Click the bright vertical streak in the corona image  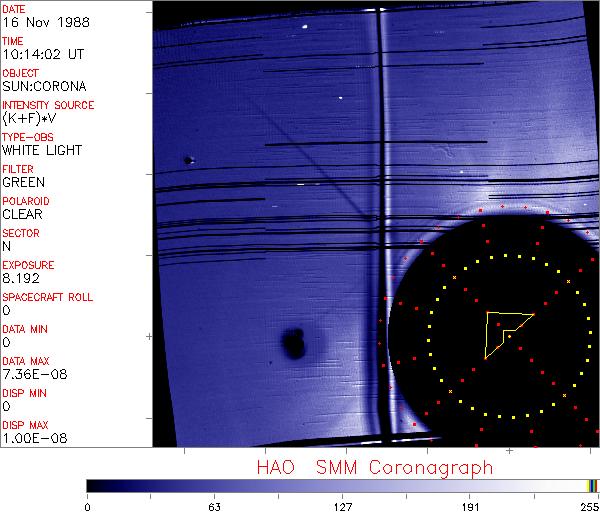tap(379, 200)
